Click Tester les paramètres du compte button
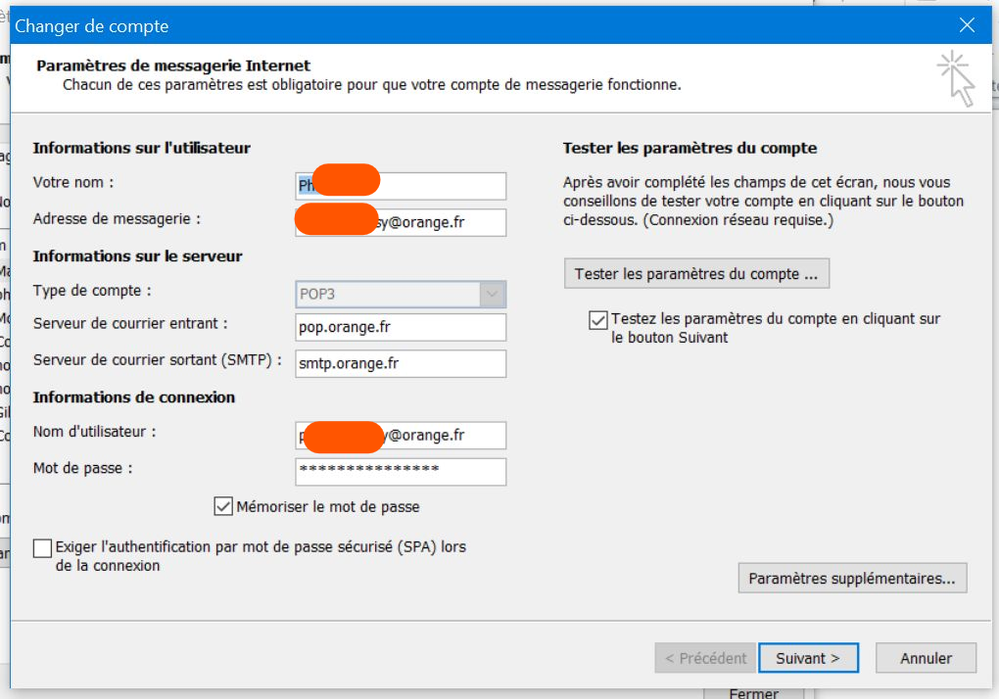 696,274
